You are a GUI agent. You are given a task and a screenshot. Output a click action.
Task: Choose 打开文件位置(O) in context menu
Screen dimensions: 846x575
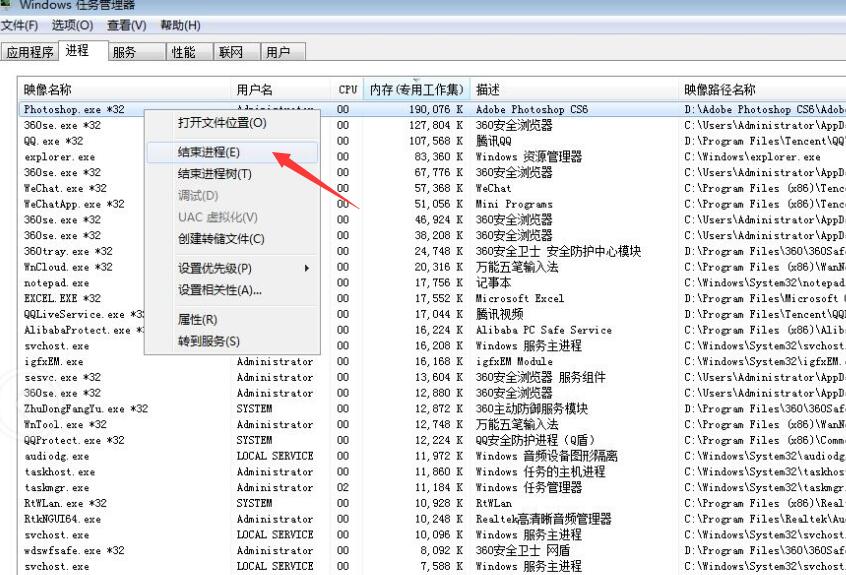[233, 122]
